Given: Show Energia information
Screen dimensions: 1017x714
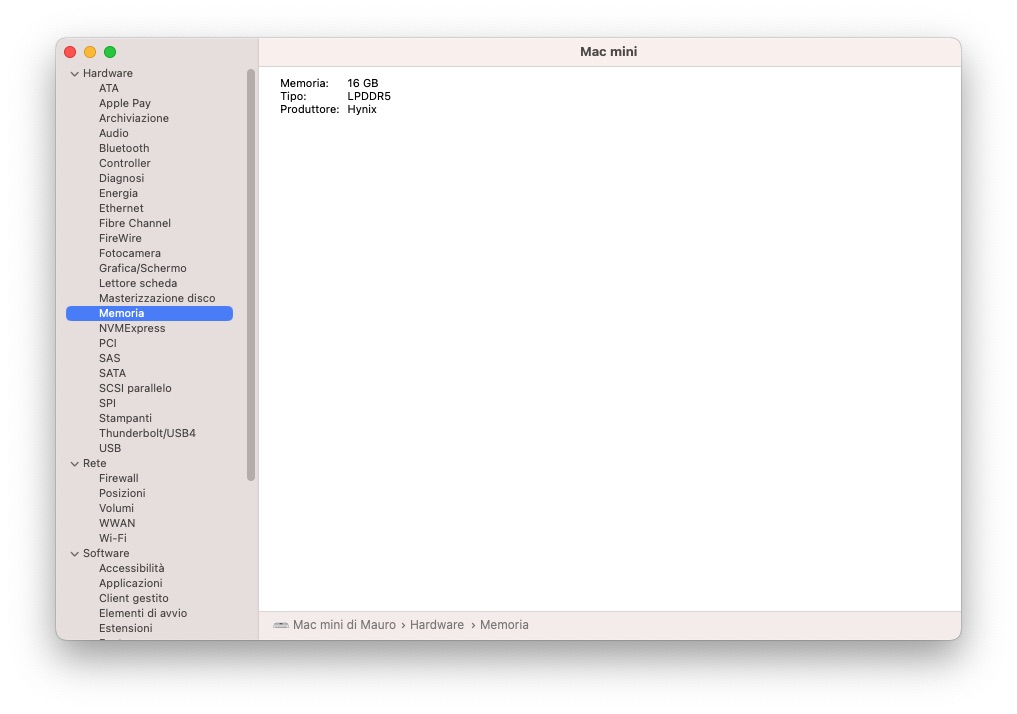Looking at the screenshot, I should tap(118, 193).
